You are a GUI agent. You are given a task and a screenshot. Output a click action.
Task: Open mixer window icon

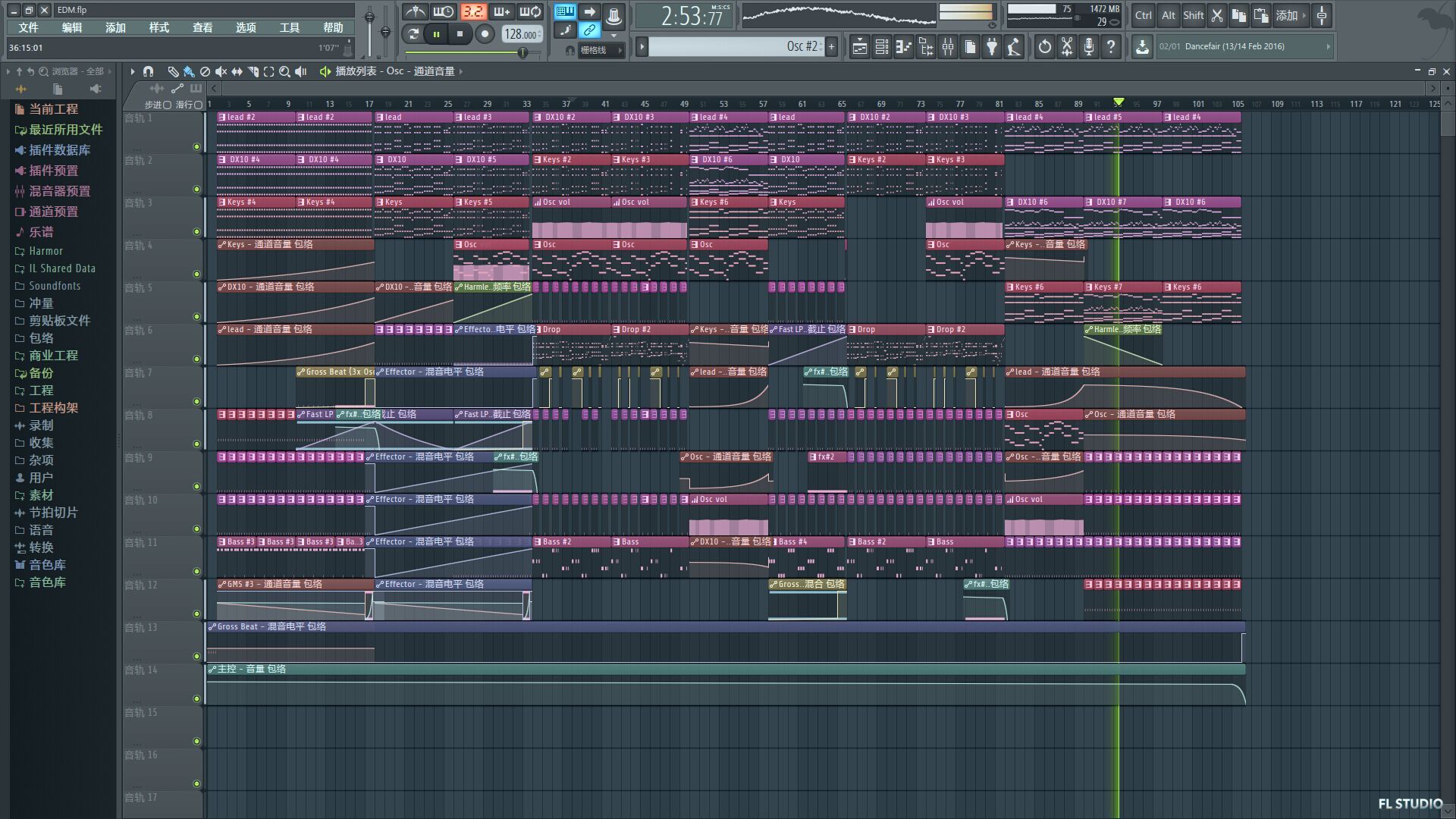(948, 47)
